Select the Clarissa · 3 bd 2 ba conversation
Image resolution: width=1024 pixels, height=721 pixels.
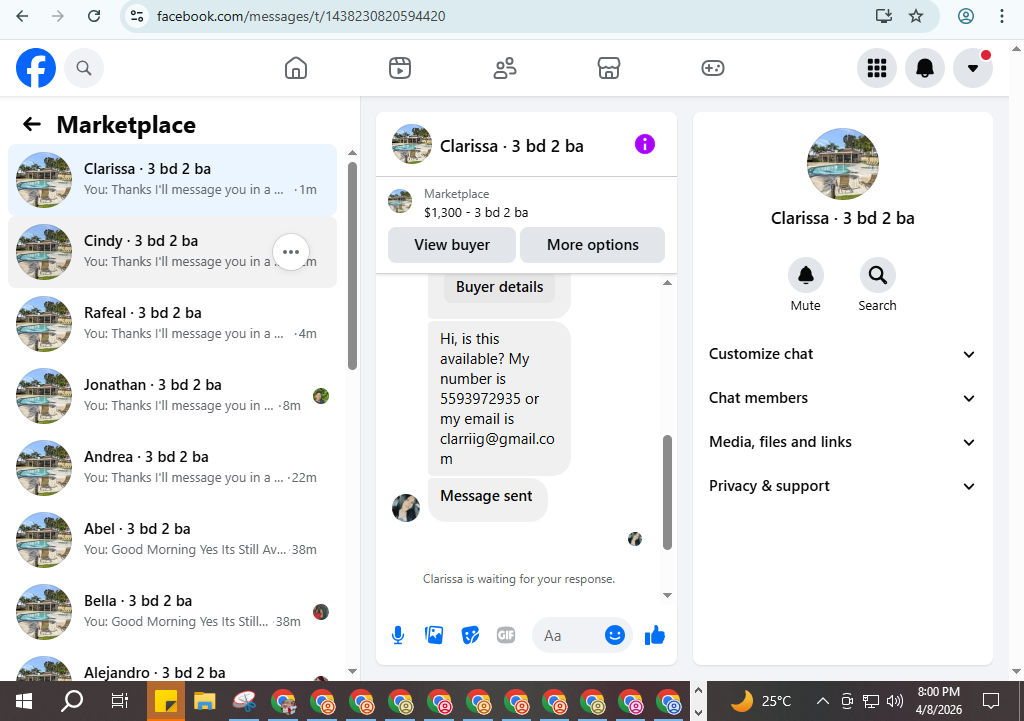coord(172,180)
